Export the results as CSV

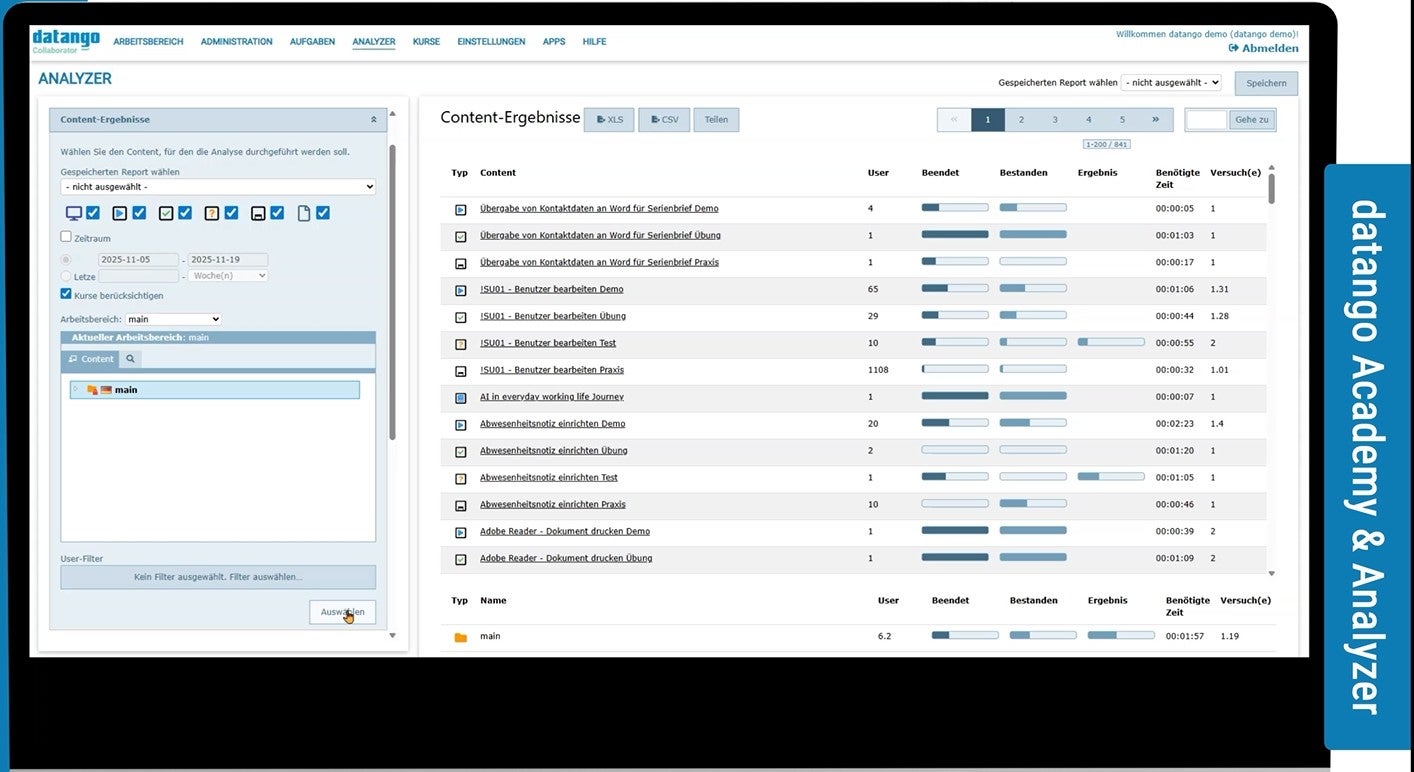pos(664,120)
